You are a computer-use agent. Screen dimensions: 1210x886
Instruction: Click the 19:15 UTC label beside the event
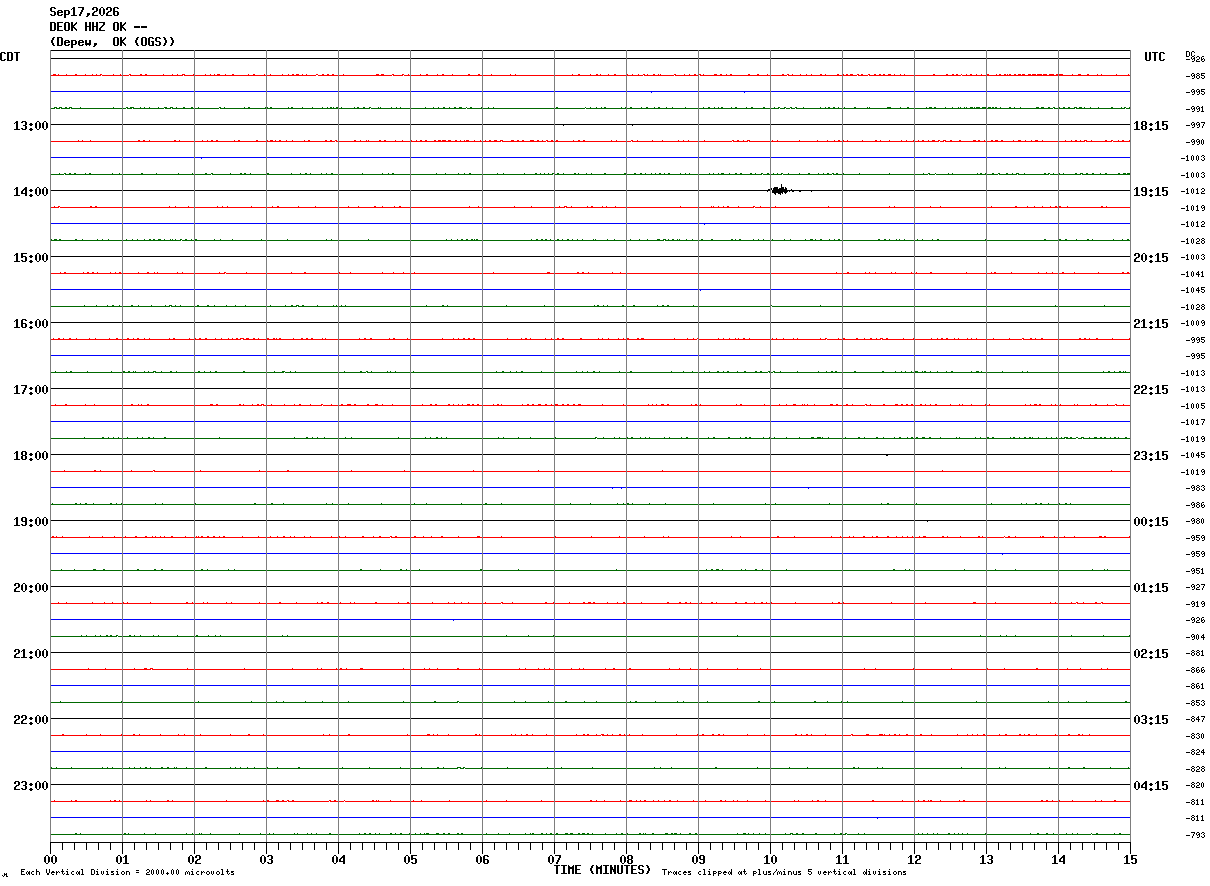tap(1151, 191)
